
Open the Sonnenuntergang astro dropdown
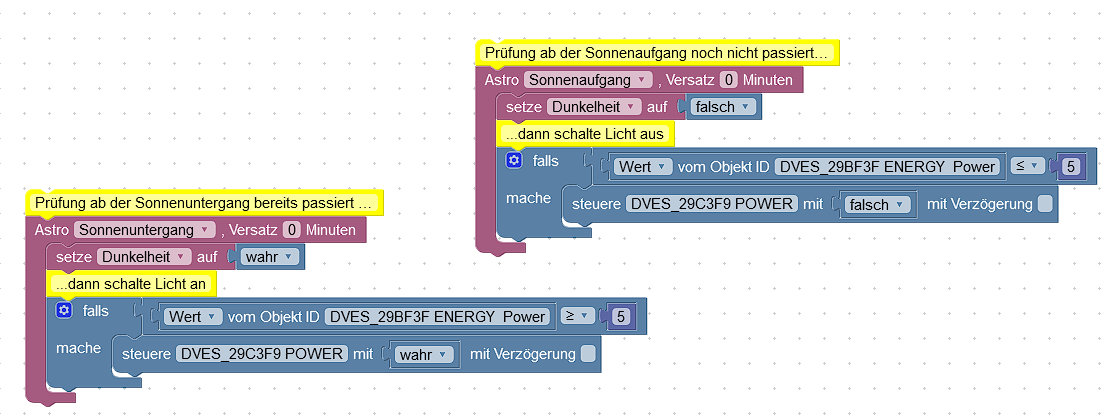click(x=145, y=230)
